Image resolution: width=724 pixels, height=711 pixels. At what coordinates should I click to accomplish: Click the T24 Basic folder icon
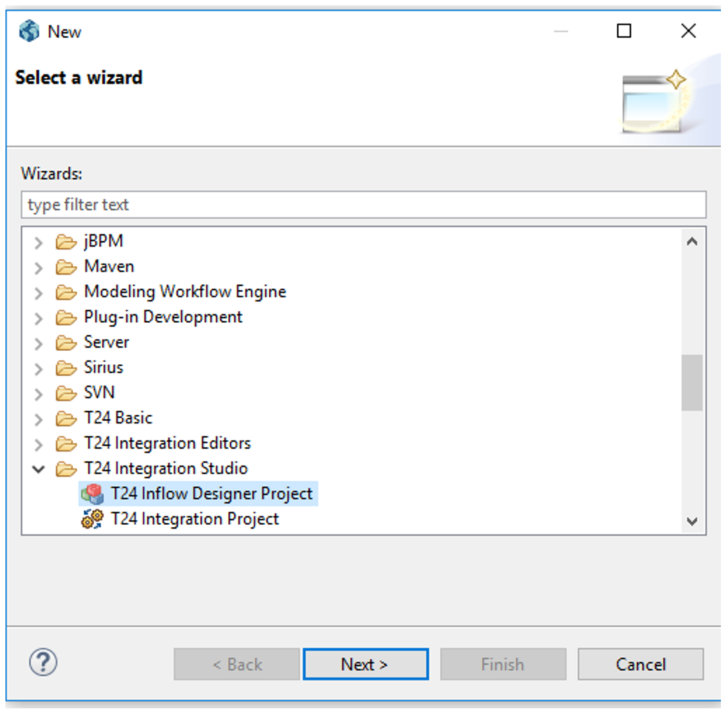[66, 418]
